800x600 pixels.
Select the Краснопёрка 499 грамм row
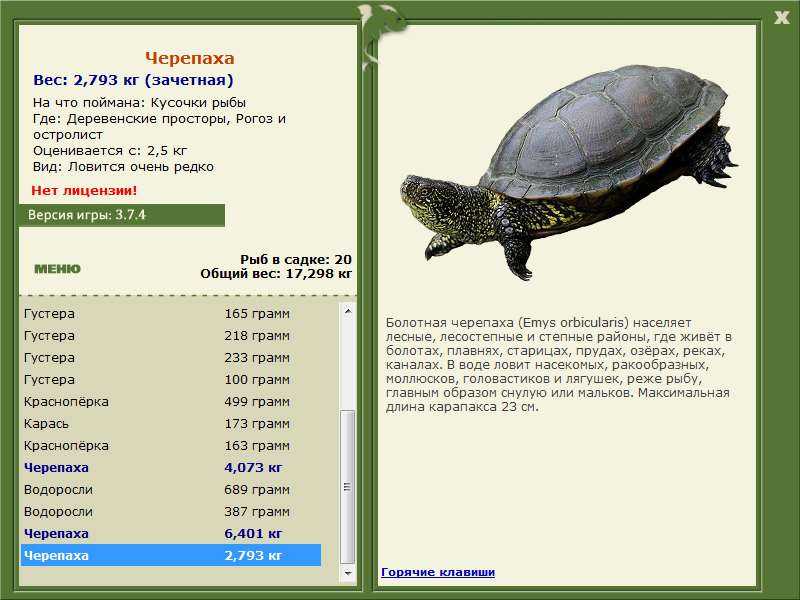pos(171,402)
